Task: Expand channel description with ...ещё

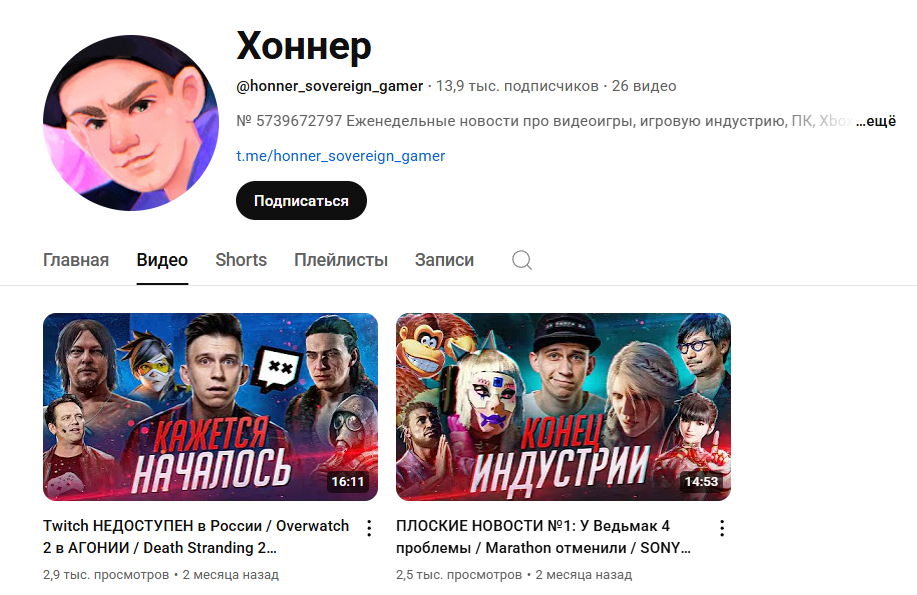Action: 876,121
